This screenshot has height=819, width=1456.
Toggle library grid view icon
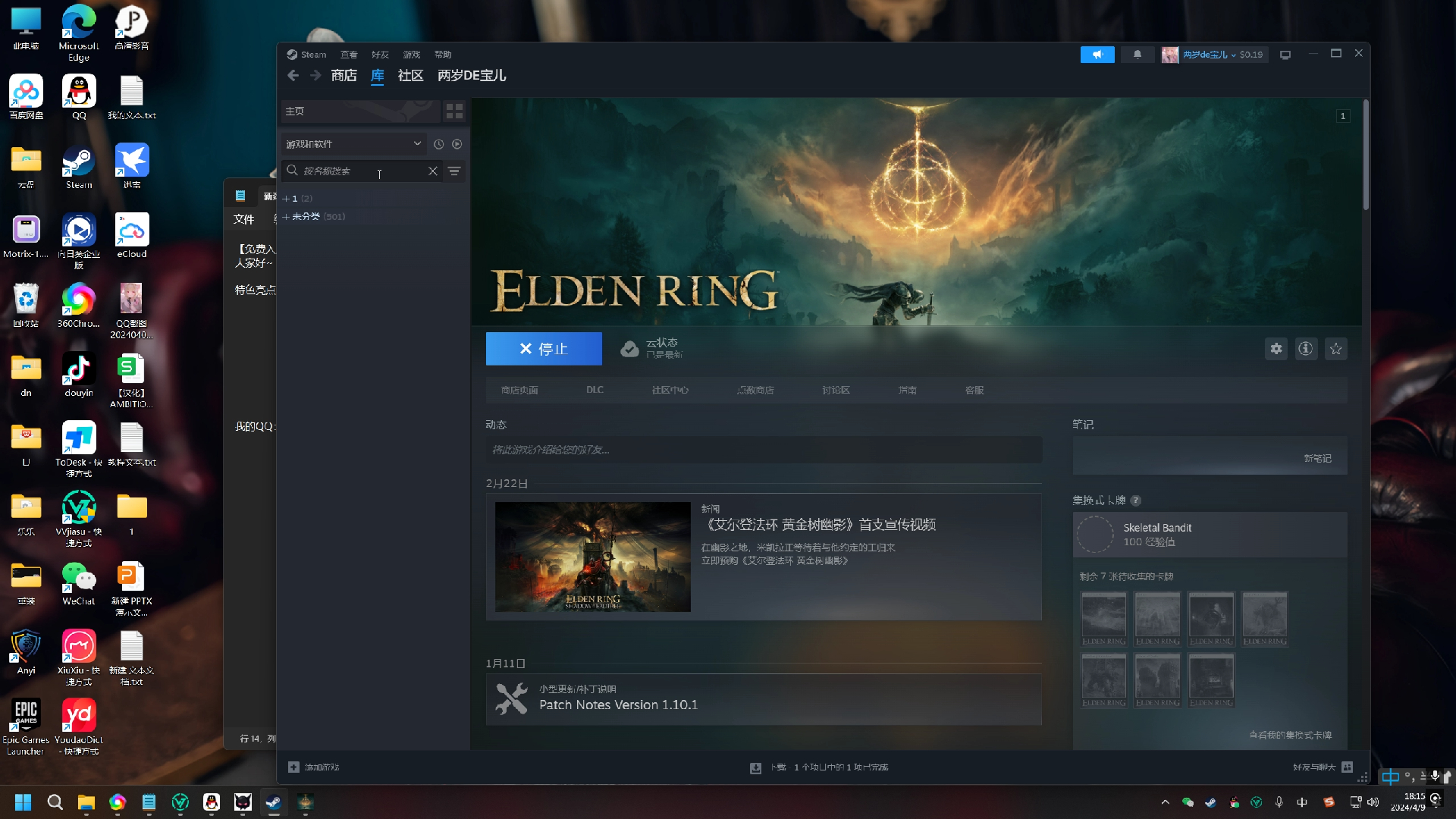[454, 111]
